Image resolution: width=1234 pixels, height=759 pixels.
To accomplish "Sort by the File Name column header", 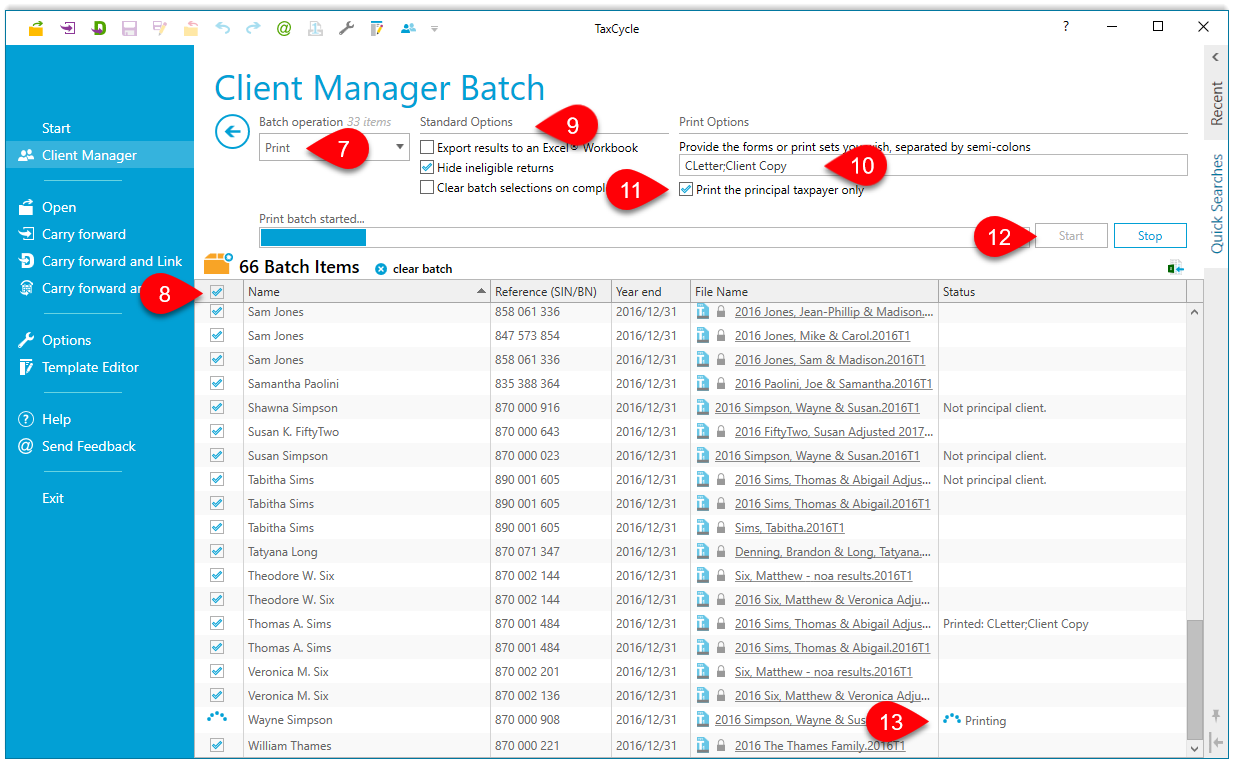I will click(814, 292).
